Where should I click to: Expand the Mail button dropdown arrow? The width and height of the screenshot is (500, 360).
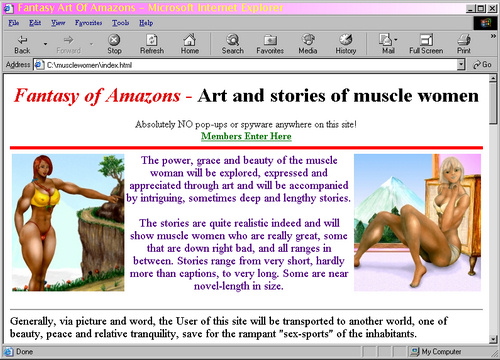(x=396, y=40)
